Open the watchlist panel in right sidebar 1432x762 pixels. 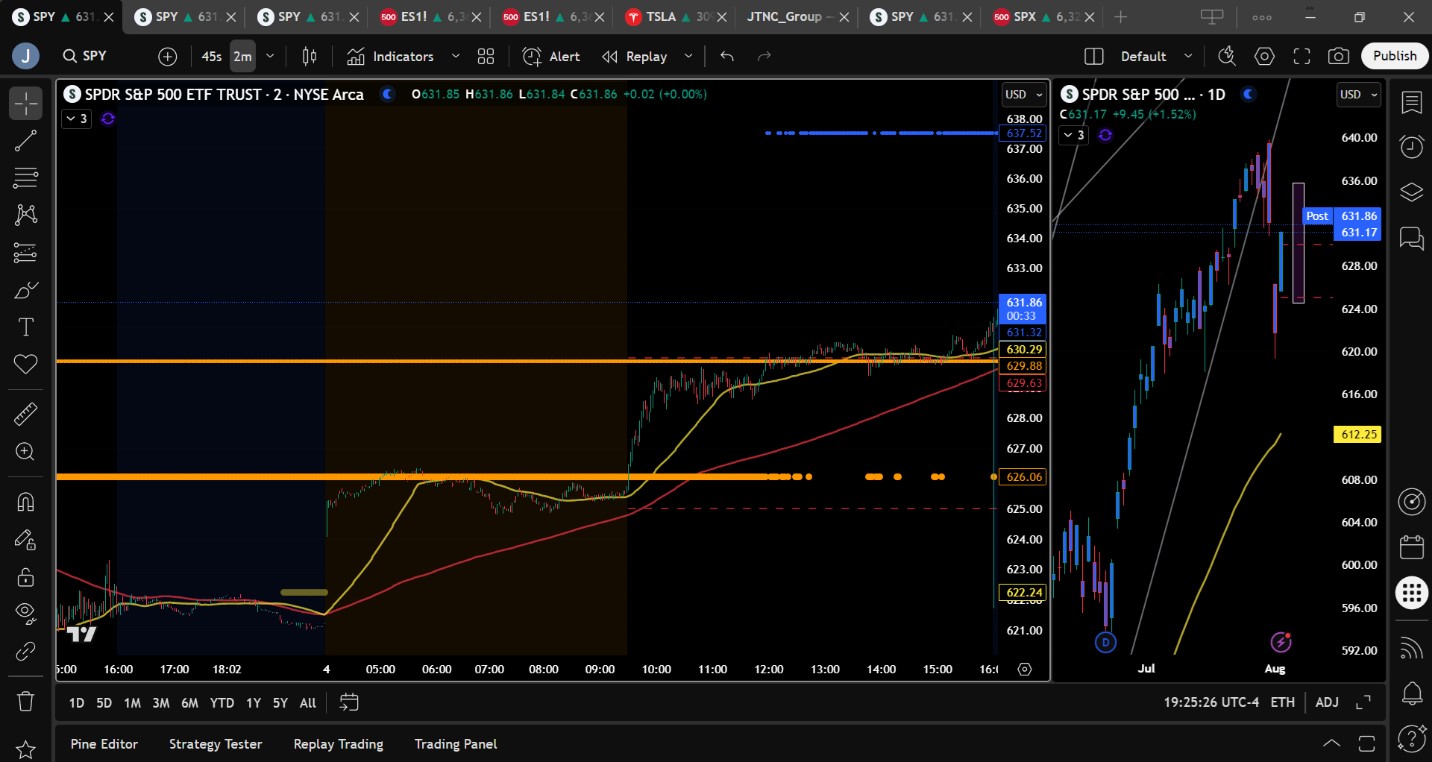pos(1411,103)
